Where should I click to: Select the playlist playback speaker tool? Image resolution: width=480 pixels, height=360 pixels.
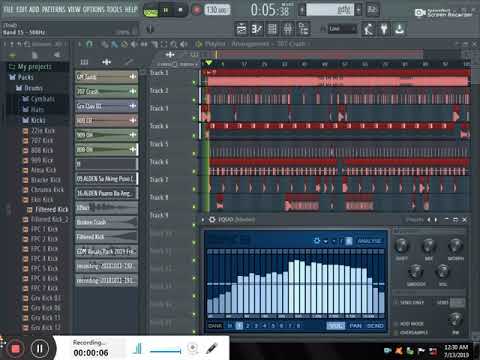[183, 44]
